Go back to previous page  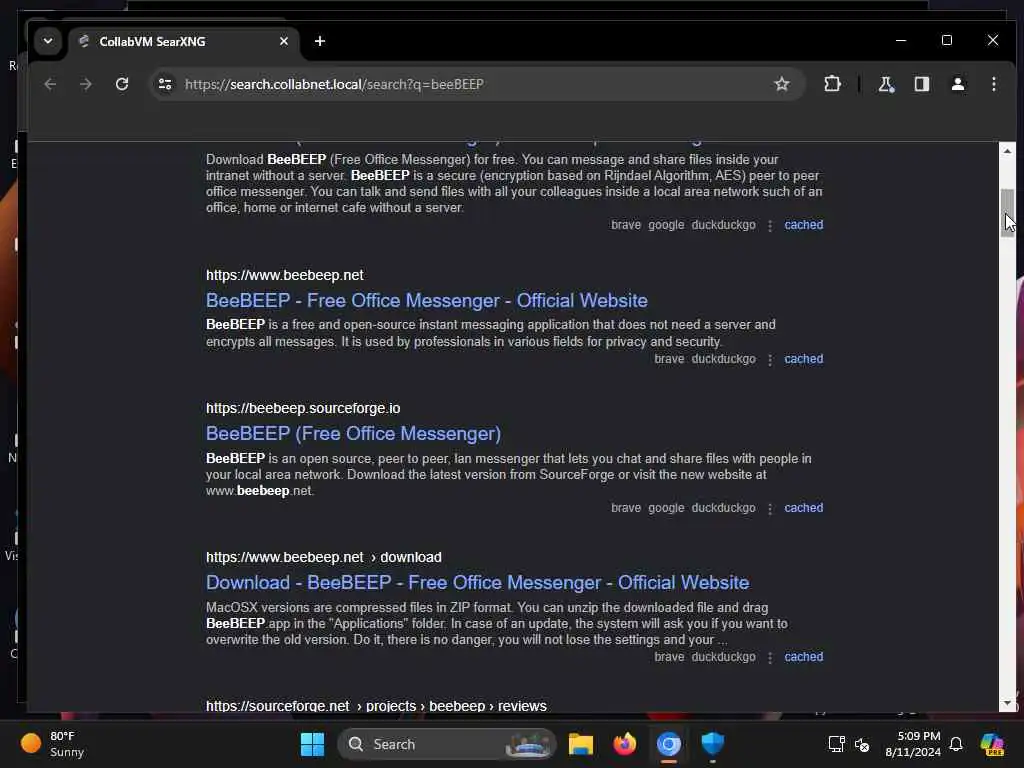coord(50,84)
